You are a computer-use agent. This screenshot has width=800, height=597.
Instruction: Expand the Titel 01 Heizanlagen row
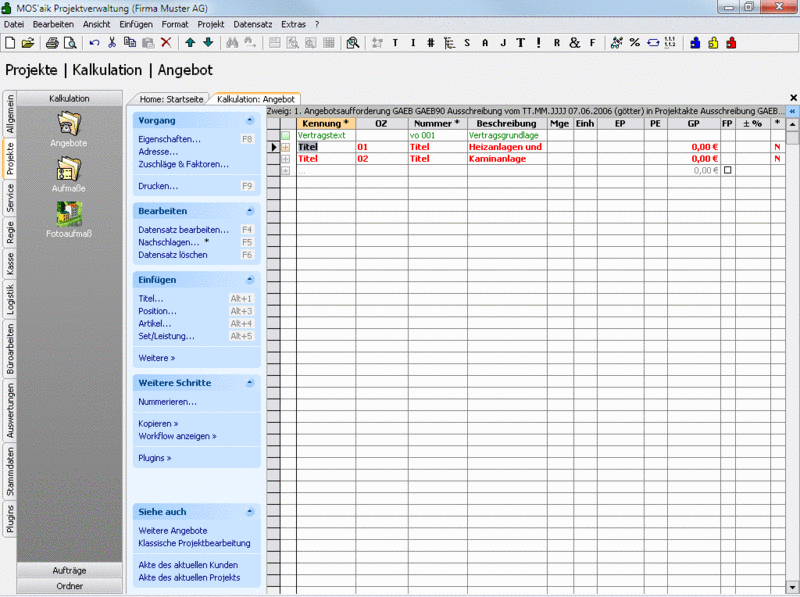[286, 147]
